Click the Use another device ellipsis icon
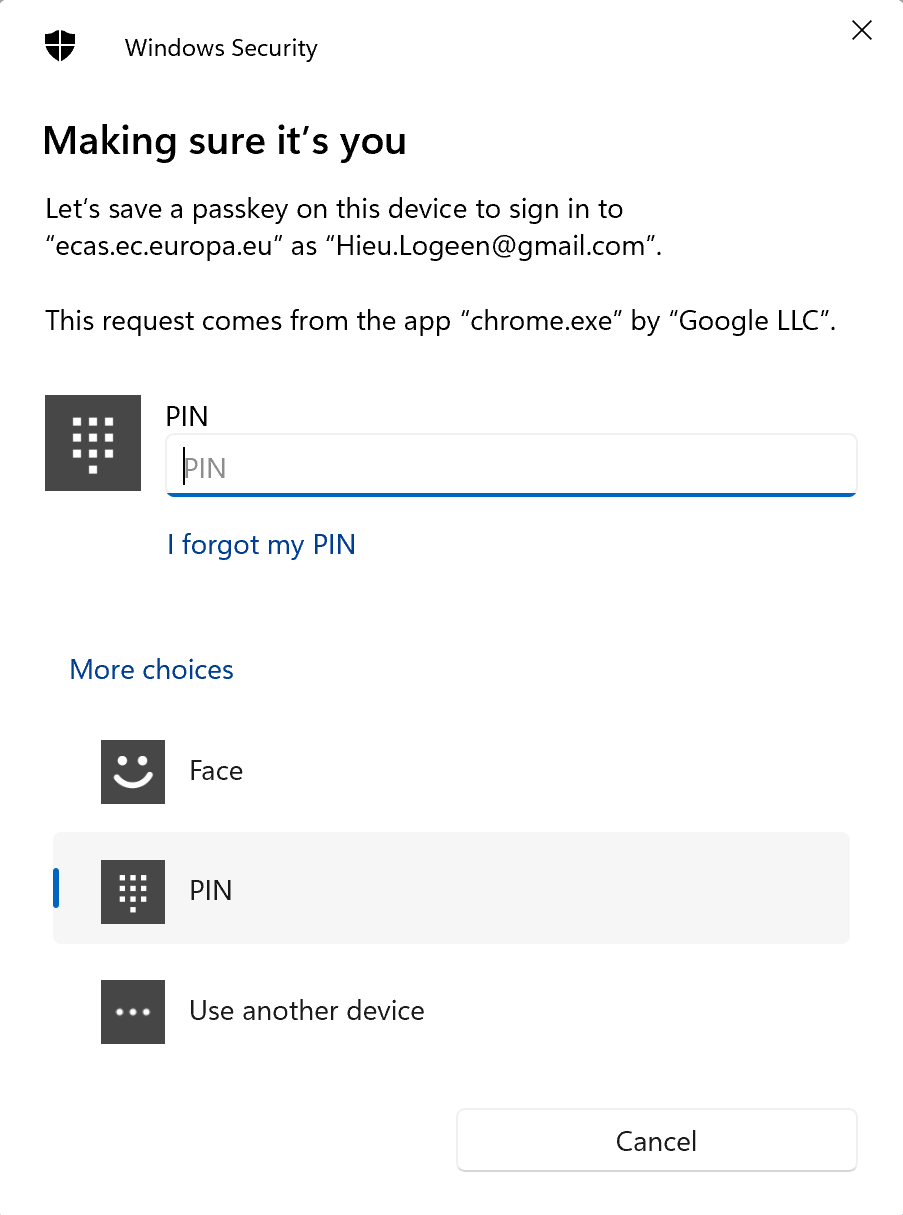 pos(132,1011)
